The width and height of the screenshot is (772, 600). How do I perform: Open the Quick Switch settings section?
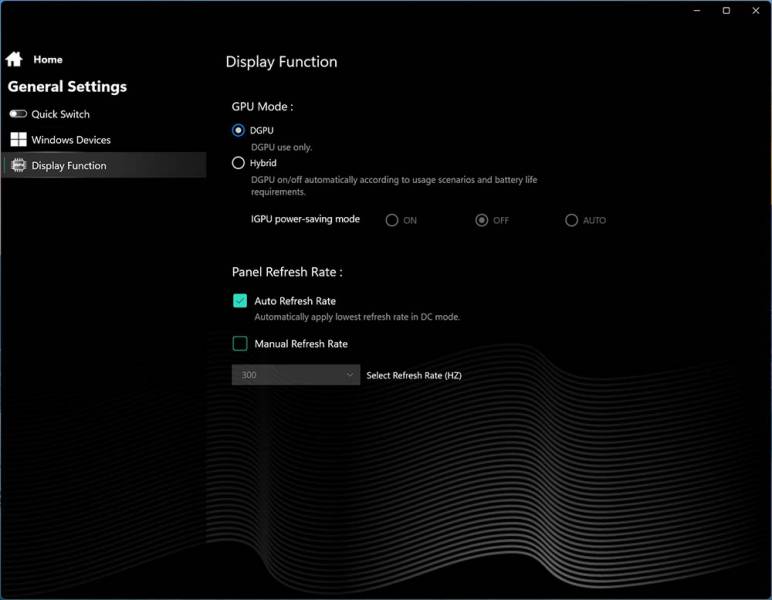click(60, 114)
